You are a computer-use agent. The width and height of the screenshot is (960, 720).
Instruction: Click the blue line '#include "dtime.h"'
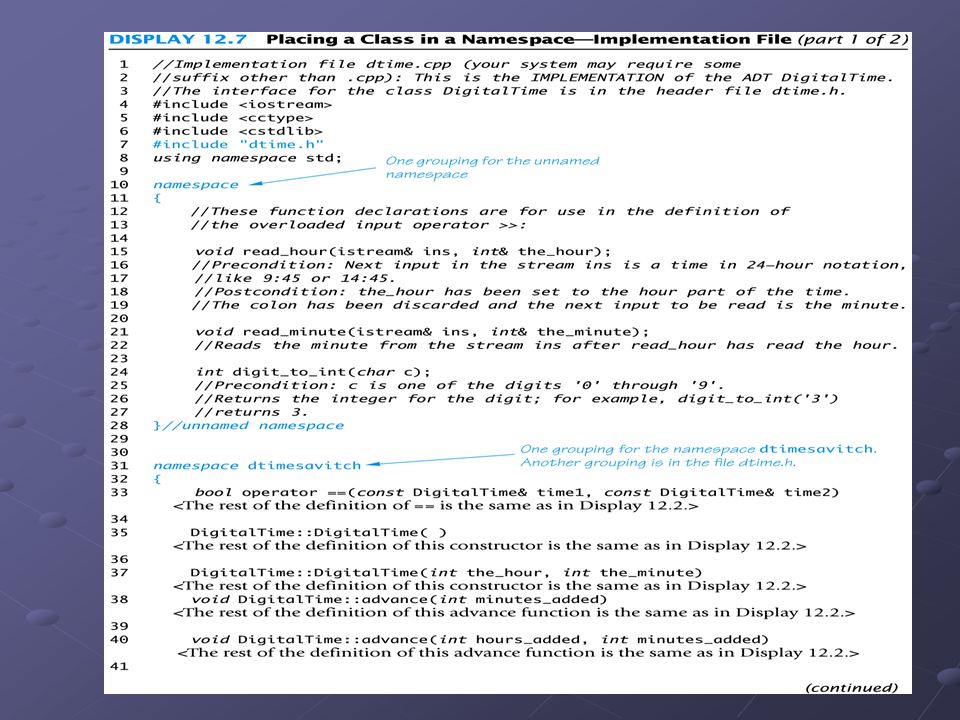coord(238,144)
